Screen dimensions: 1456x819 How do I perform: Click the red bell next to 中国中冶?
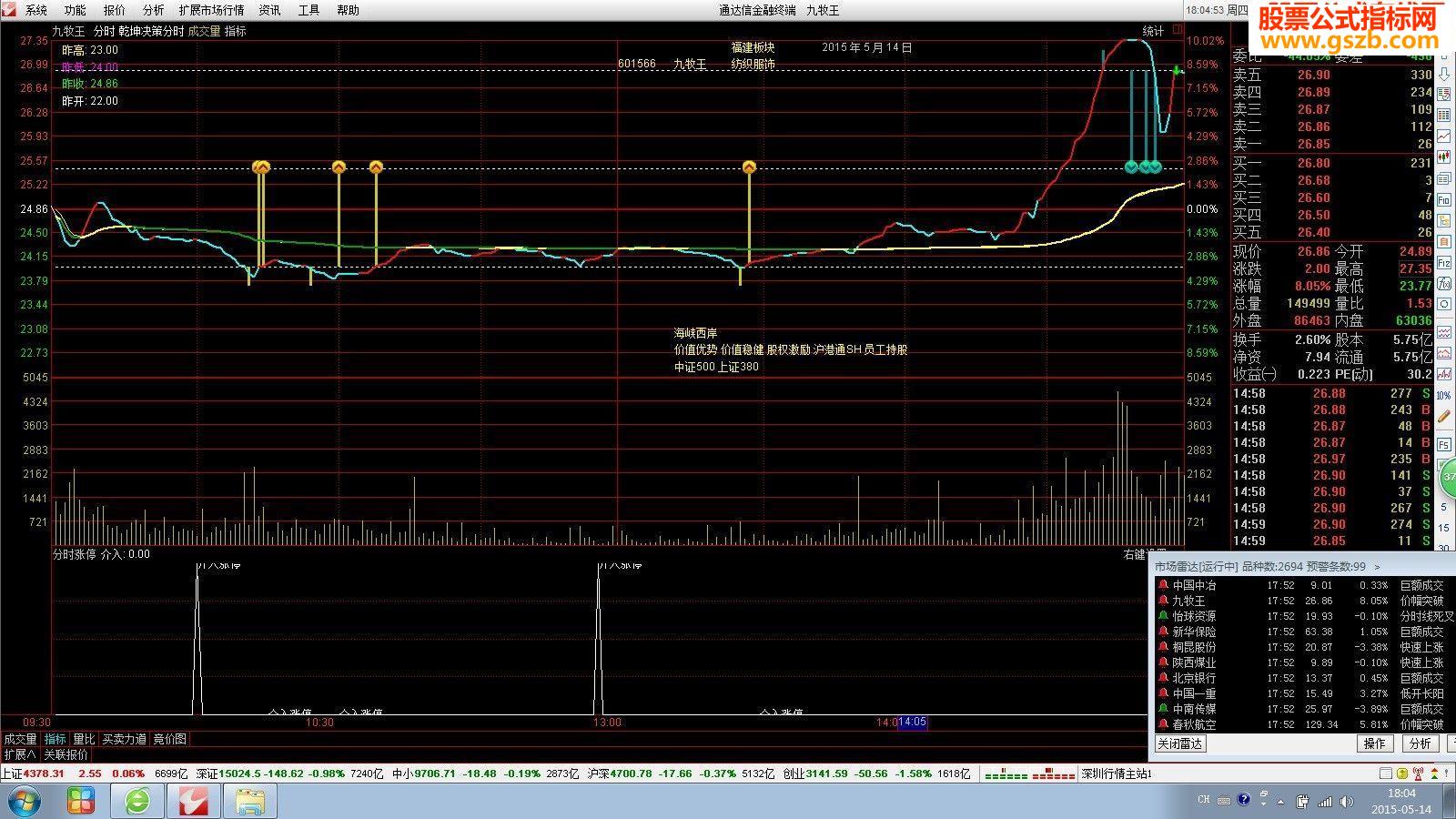tap(1163, 585)
